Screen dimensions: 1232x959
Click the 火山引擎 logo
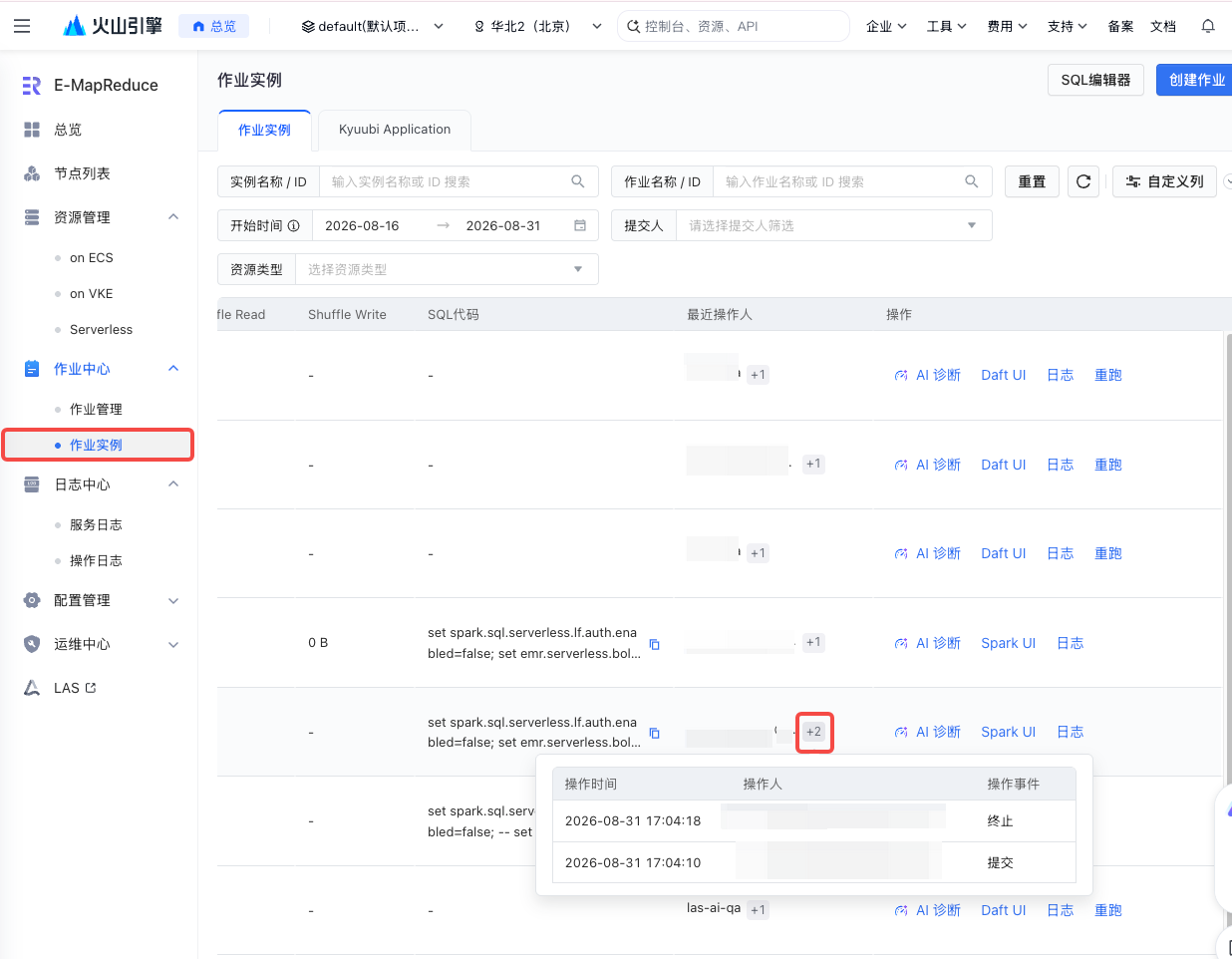coord(112,26)
